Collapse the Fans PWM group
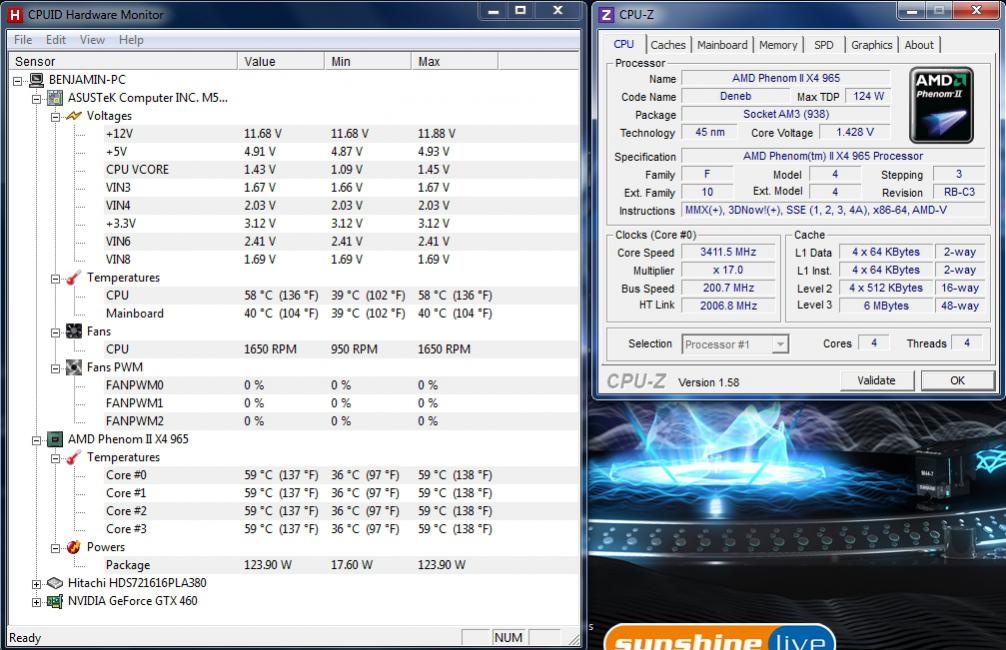This screenshot has height=650, width=1006. pos(55,368)
